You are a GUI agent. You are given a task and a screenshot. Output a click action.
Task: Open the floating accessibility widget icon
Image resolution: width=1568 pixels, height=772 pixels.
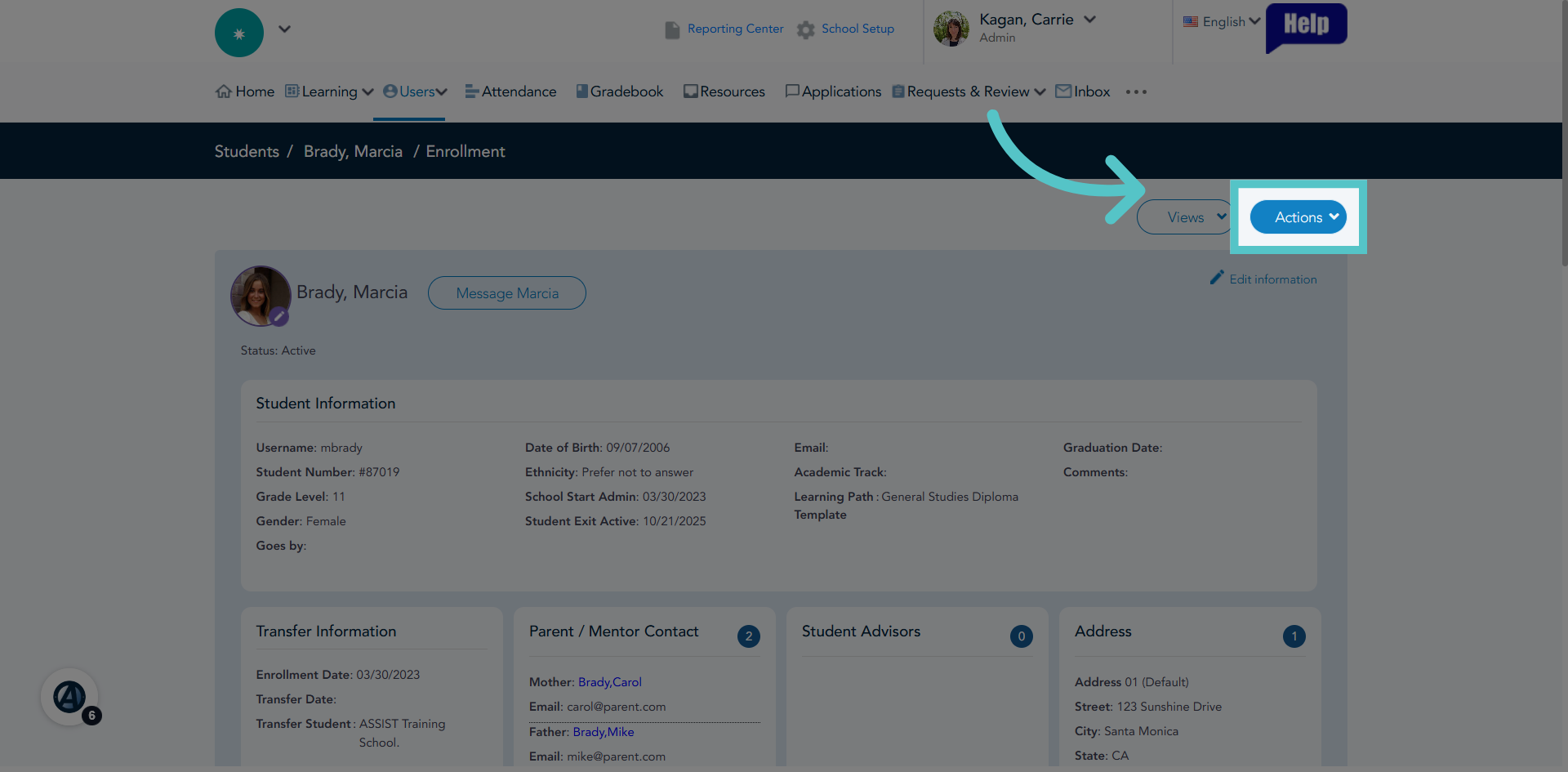click(69, 697)
